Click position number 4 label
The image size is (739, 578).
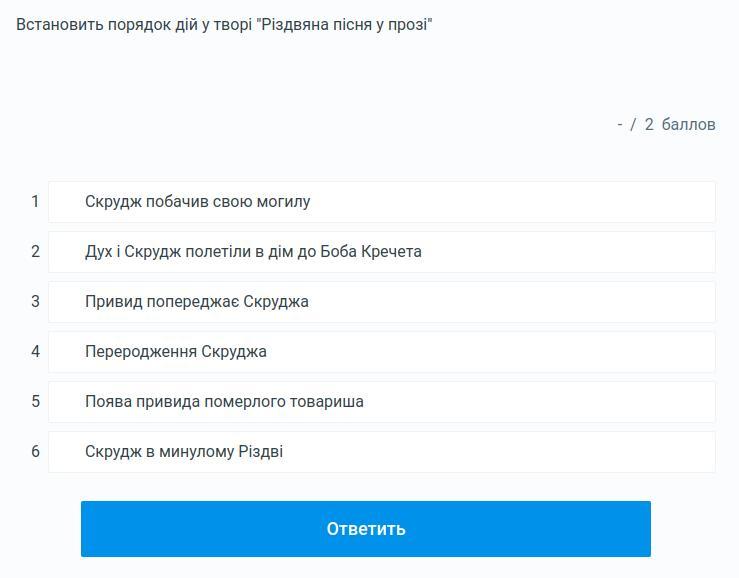pos(35,351)
